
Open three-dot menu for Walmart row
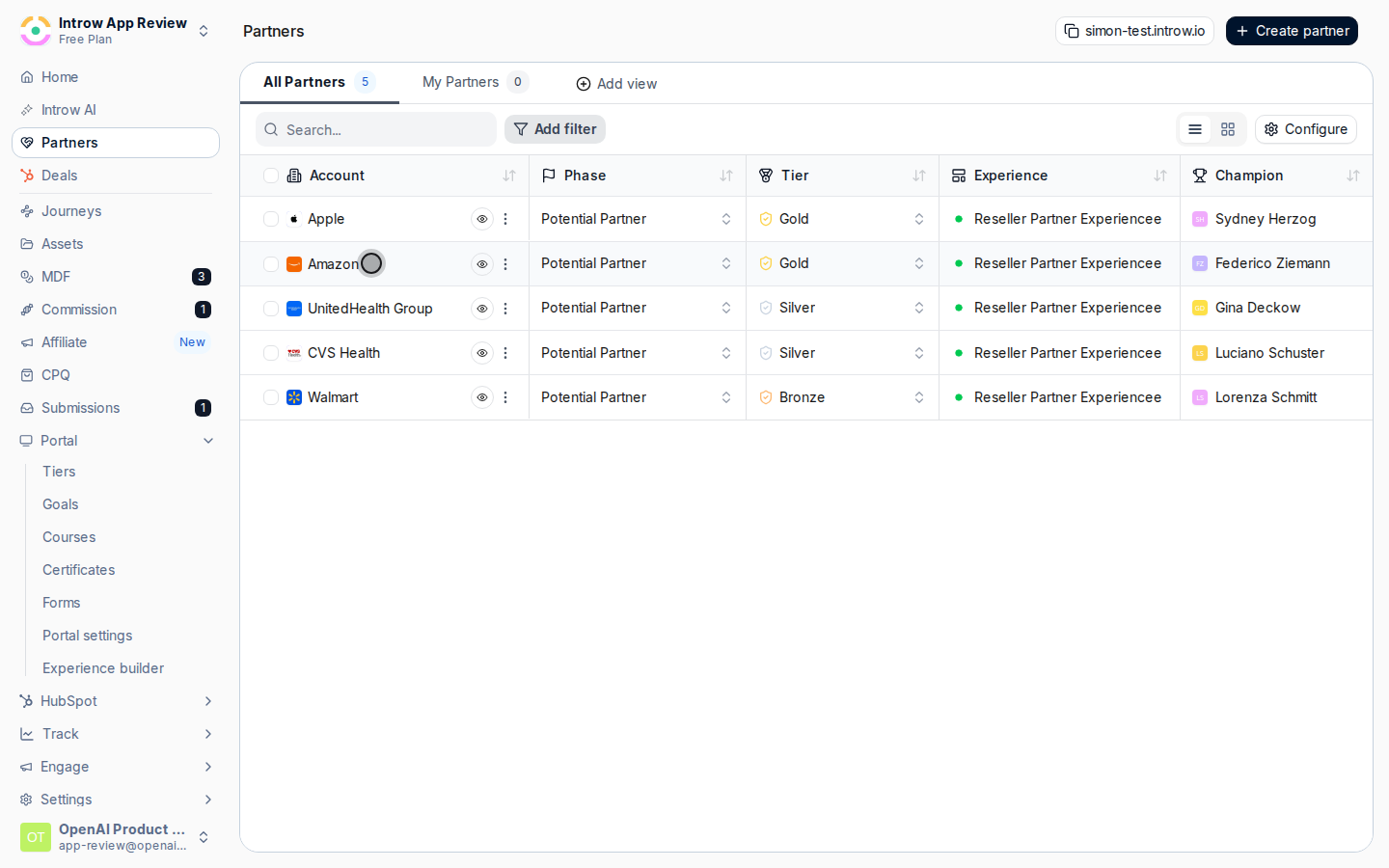(x=505, y=397)
